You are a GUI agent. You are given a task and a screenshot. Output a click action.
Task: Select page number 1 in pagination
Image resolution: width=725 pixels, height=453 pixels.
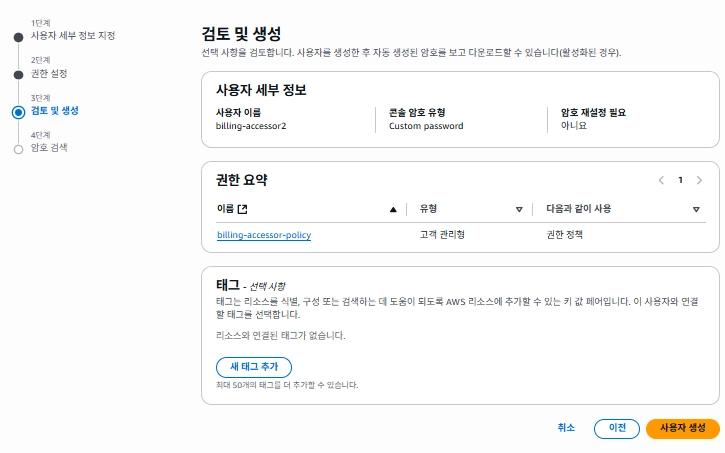(680, 180)
